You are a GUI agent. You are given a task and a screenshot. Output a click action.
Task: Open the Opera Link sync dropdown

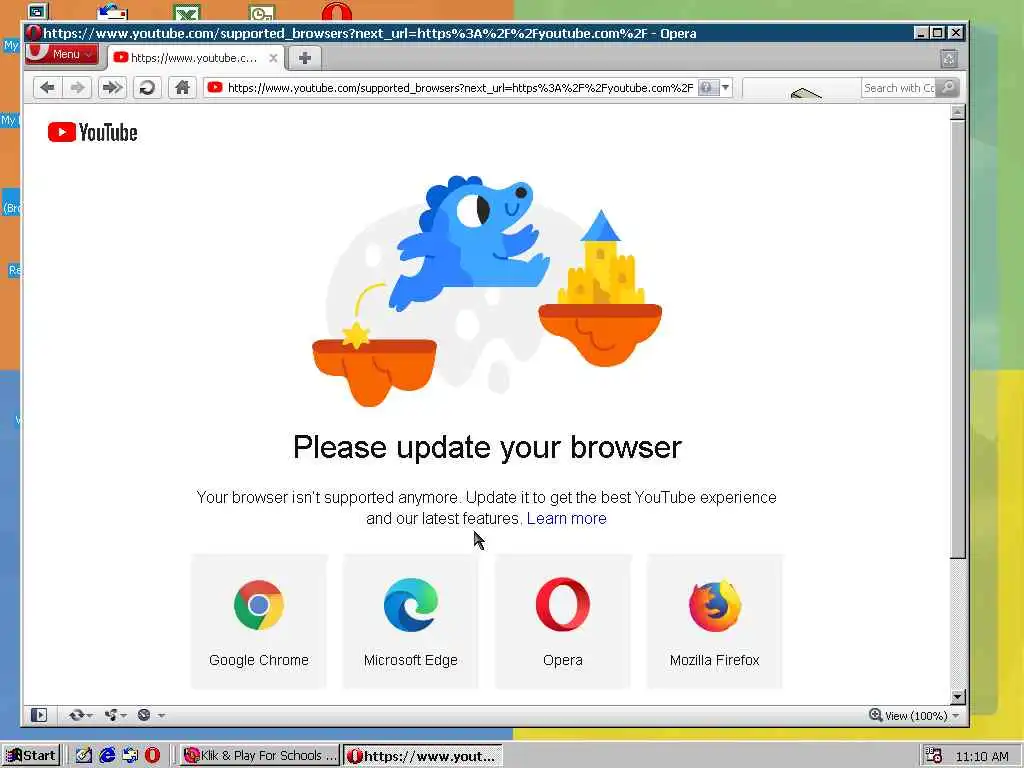80,715
